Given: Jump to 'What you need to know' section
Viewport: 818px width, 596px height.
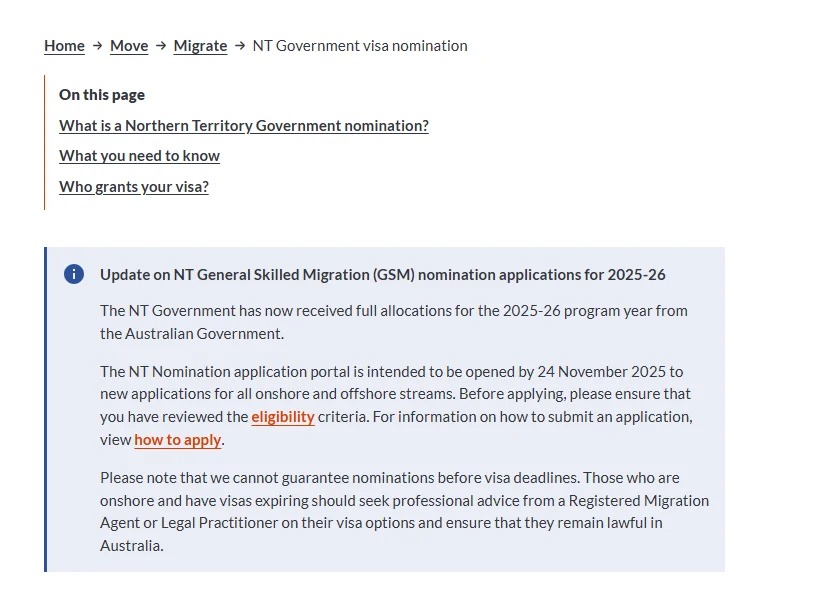Looking at the screenshot, I should [x=139, y=156].
